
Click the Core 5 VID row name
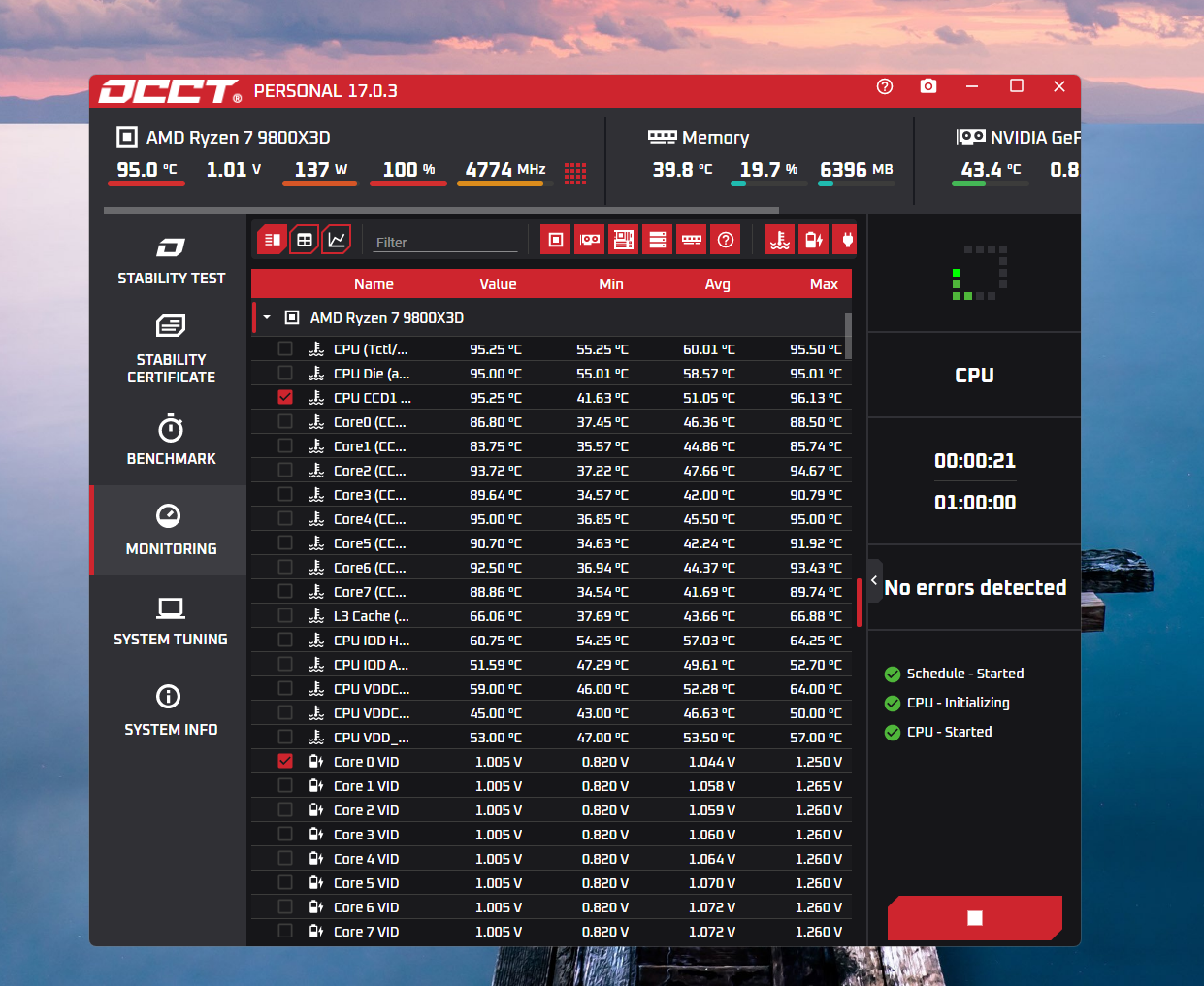pyautogui.click(x=366, y=883)
